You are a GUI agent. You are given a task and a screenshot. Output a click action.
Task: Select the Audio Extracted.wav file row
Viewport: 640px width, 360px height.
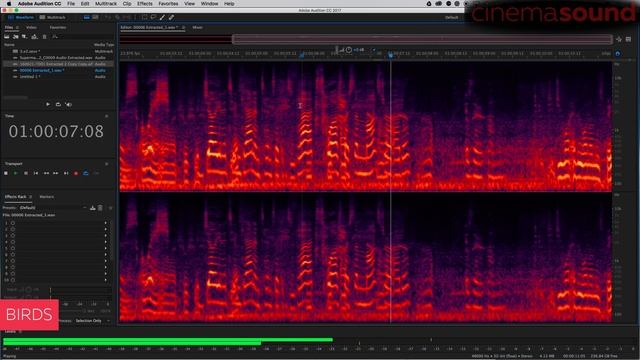point(58,58)
